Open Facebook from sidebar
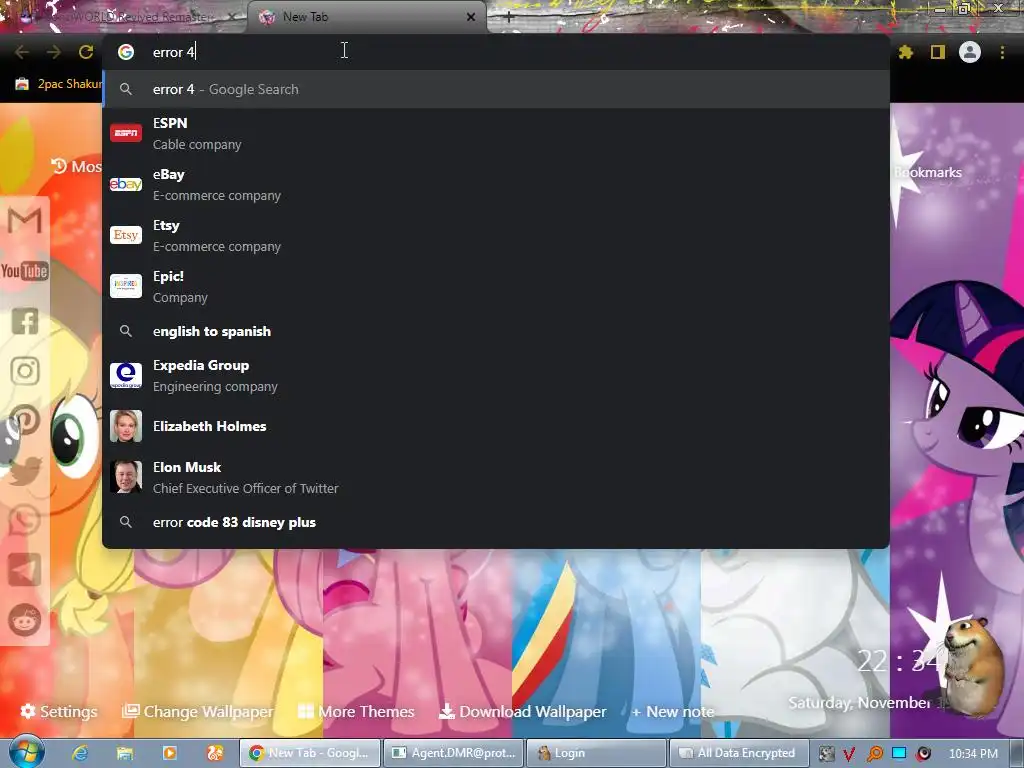1024x768 pixels. click(25, 321)
